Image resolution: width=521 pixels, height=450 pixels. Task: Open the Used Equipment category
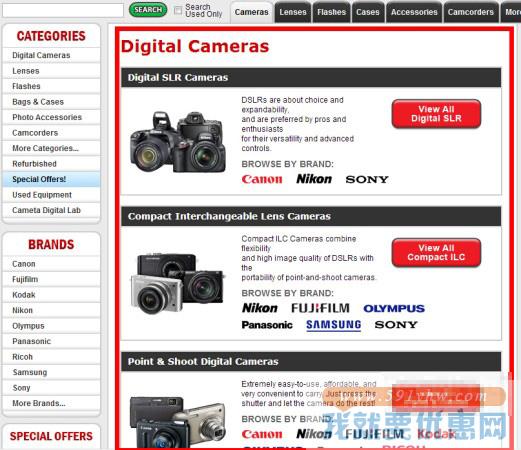click(51, 195)
